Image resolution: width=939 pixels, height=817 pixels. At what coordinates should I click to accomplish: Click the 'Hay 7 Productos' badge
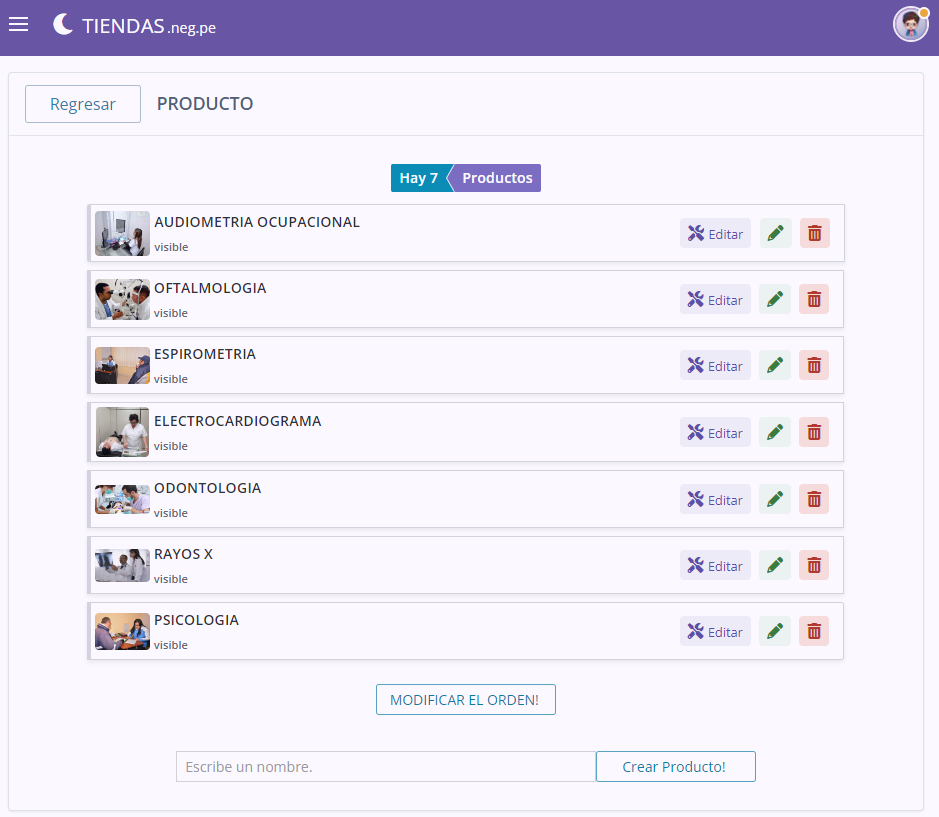465,178
